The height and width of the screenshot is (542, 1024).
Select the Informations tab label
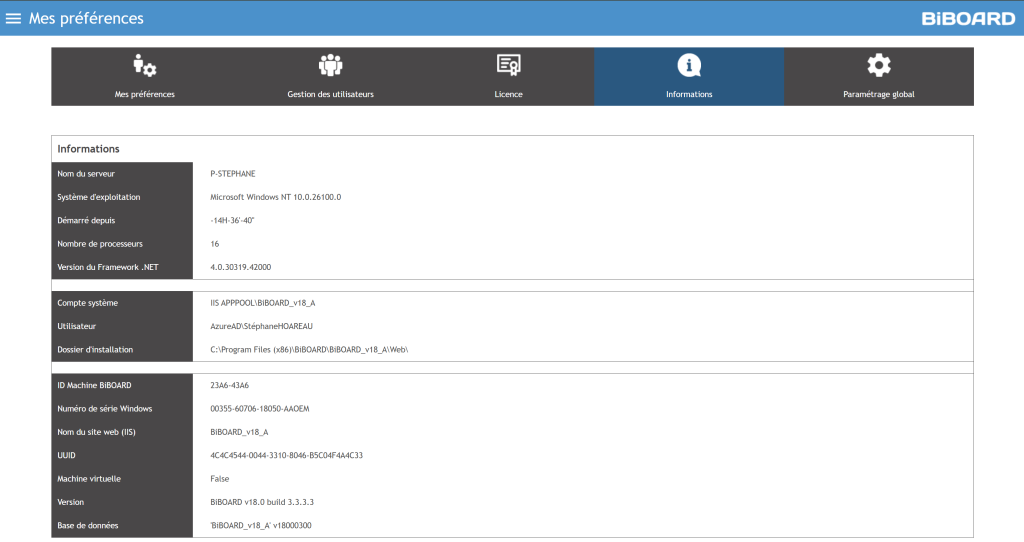[689, 94]
